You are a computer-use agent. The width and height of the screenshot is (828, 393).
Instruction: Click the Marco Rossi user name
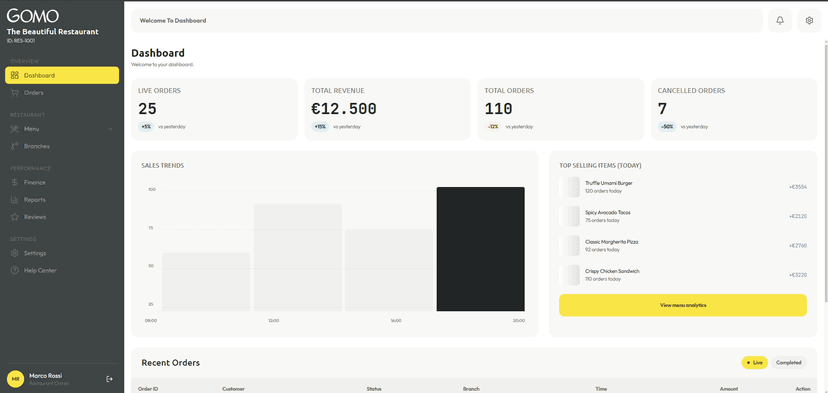pyautogui.click(x=45, y=376)
